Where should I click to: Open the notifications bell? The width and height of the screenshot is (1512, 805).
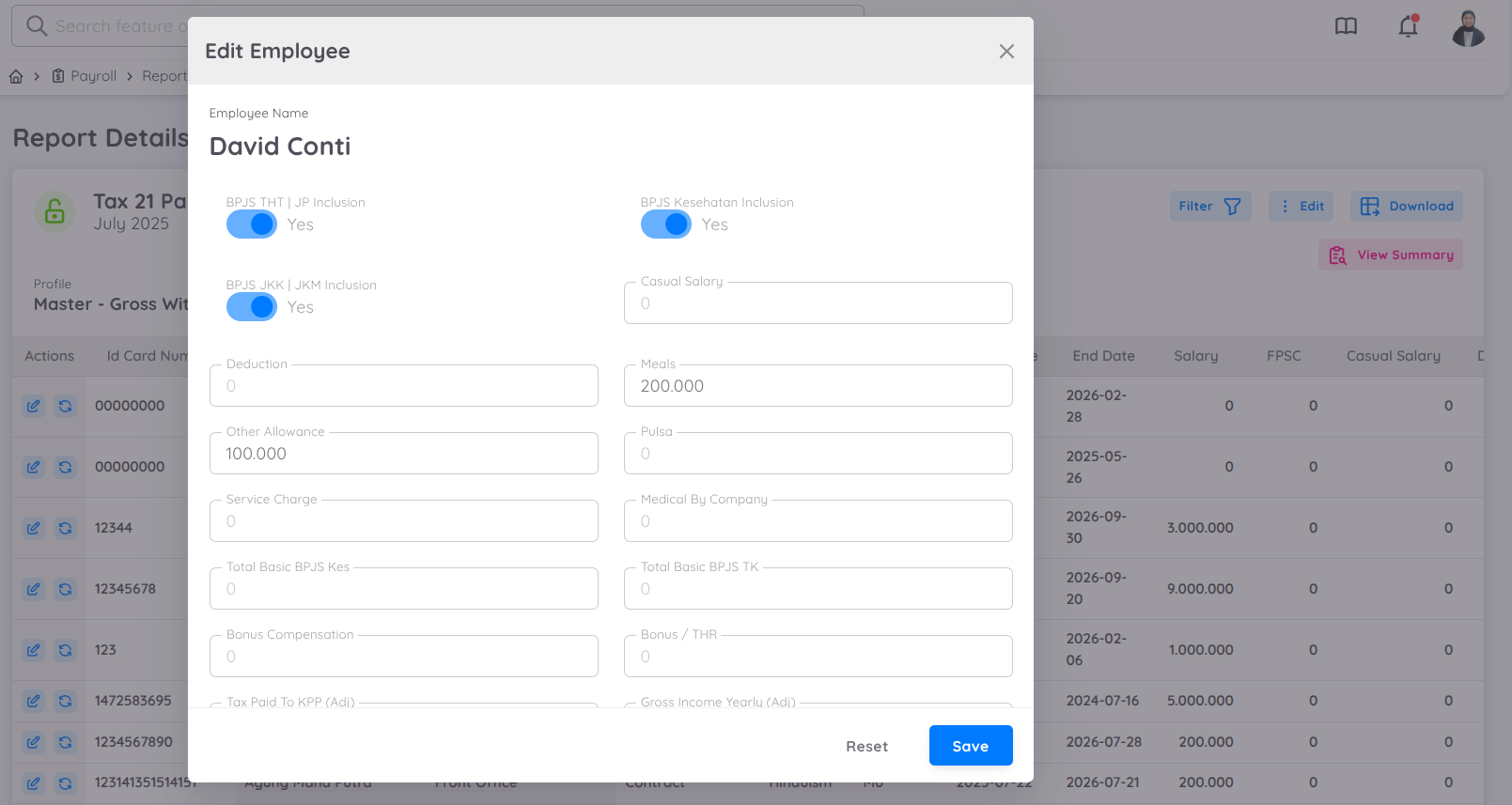[x=1408, y=26]
